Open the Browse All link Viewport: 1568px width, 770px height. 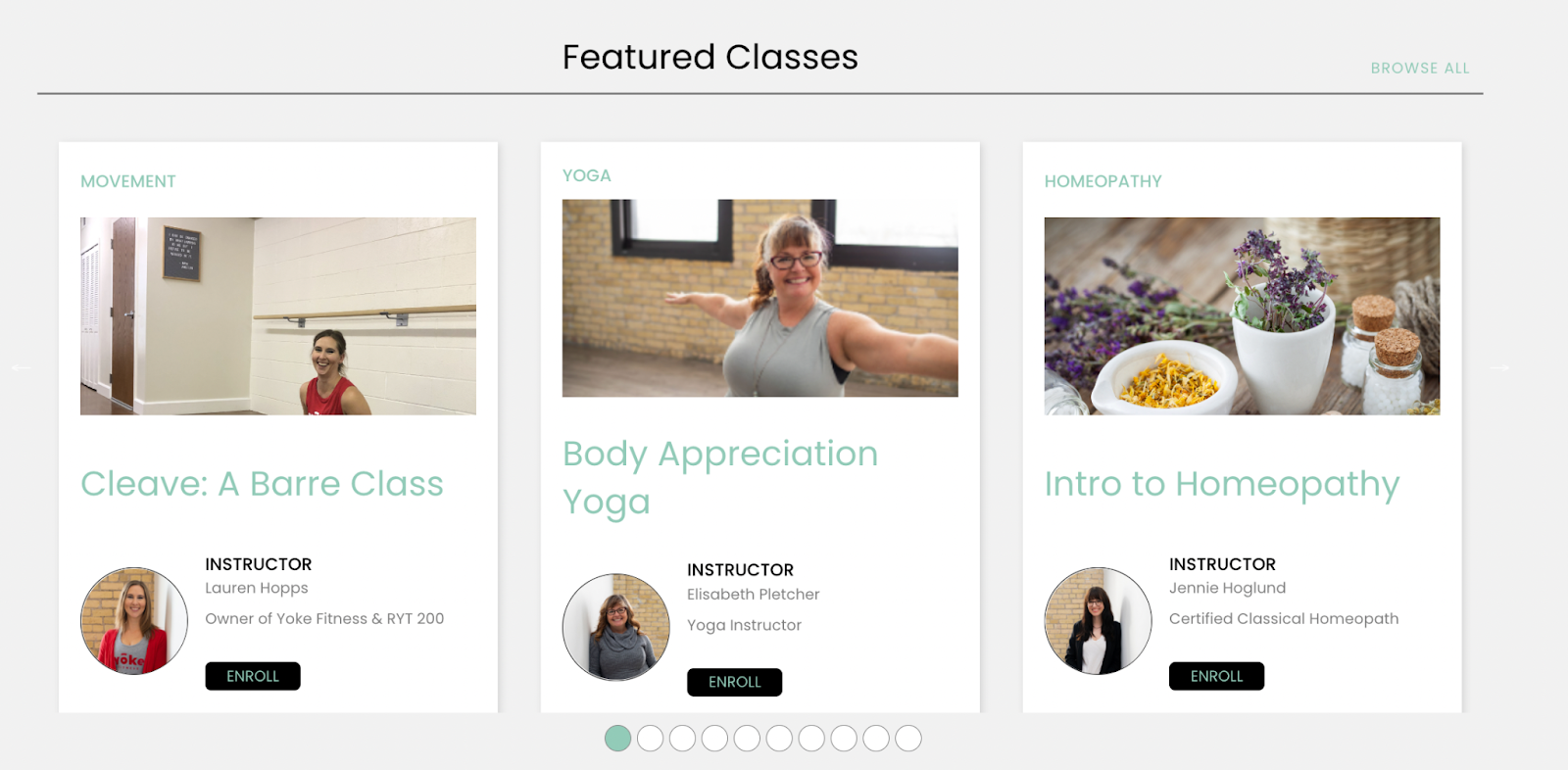pos(1420,69)
